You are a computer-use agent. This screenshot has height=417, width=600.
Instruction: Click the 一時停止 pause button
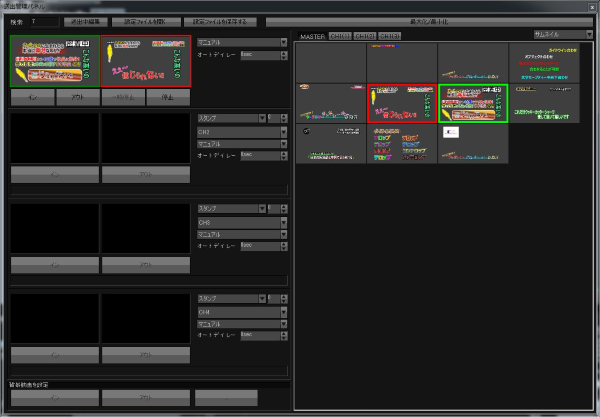[x=123, y=97]
